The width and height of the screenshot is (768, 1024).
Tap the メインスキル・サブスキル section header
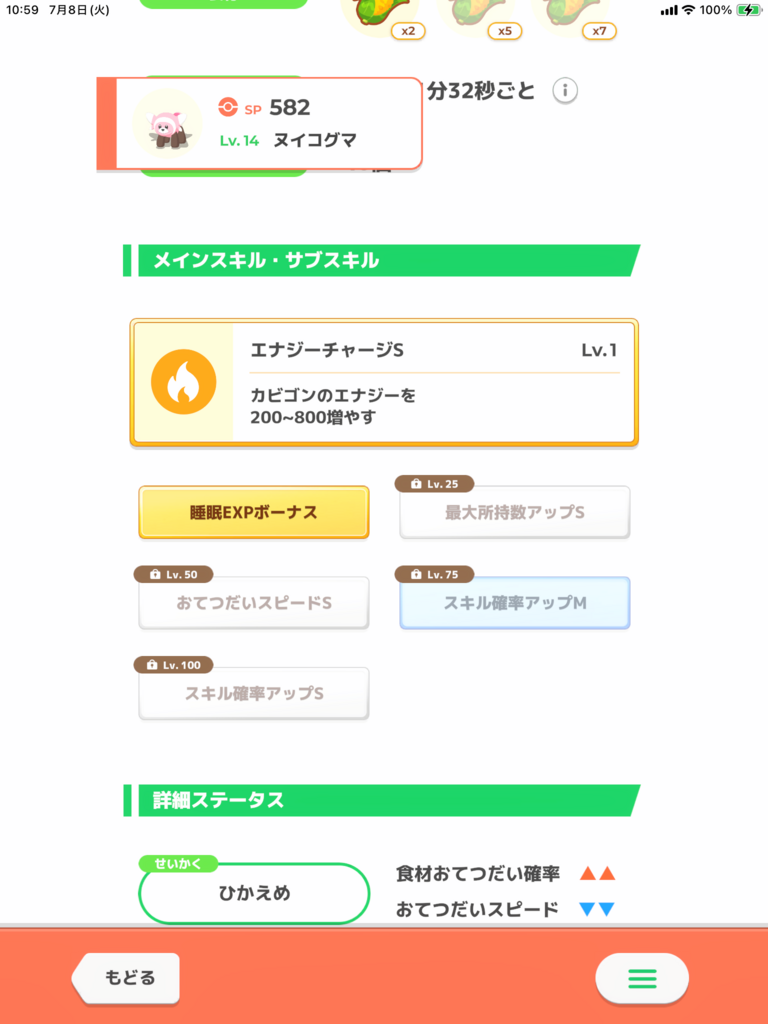click(382, 261)
